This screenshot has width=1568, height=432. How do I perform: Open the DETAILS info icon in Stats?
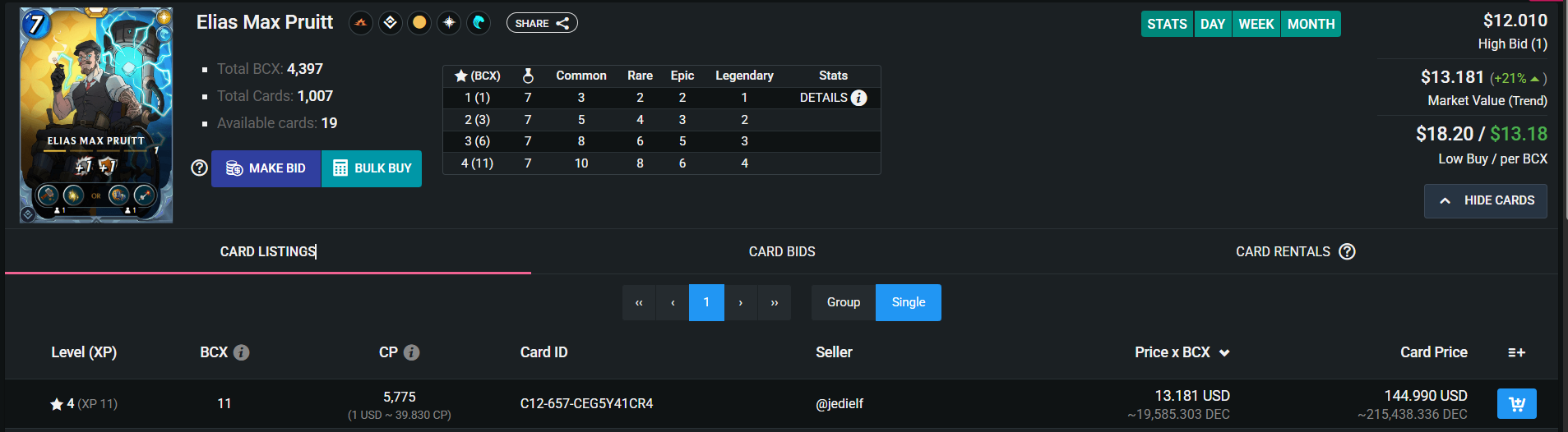(x=858, y=98)
